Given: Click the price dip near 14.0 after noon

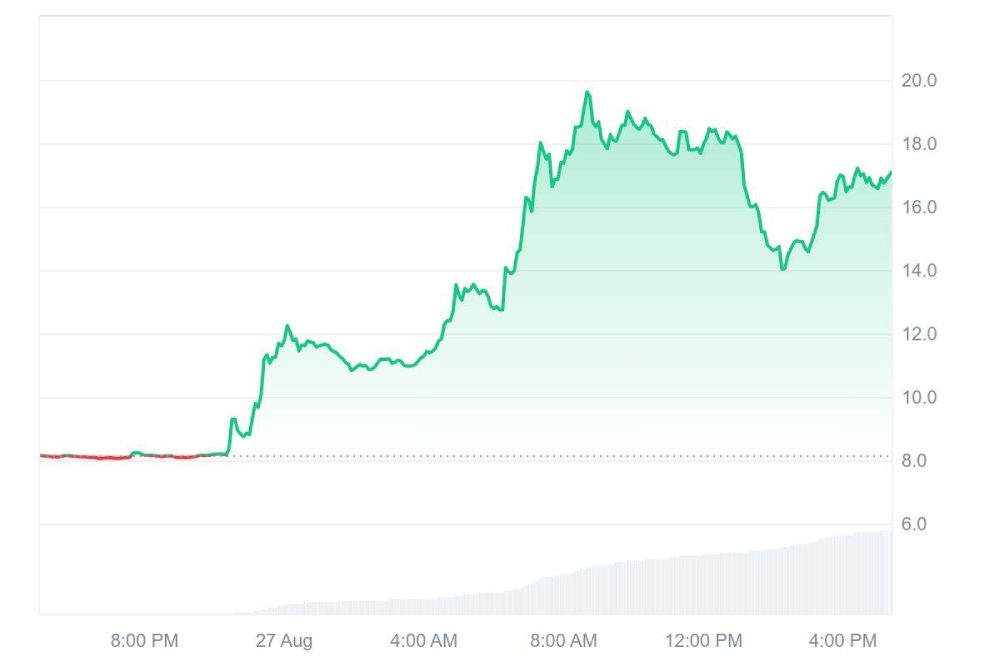Looking at the screenshot, I should click(x=783, y=268).
